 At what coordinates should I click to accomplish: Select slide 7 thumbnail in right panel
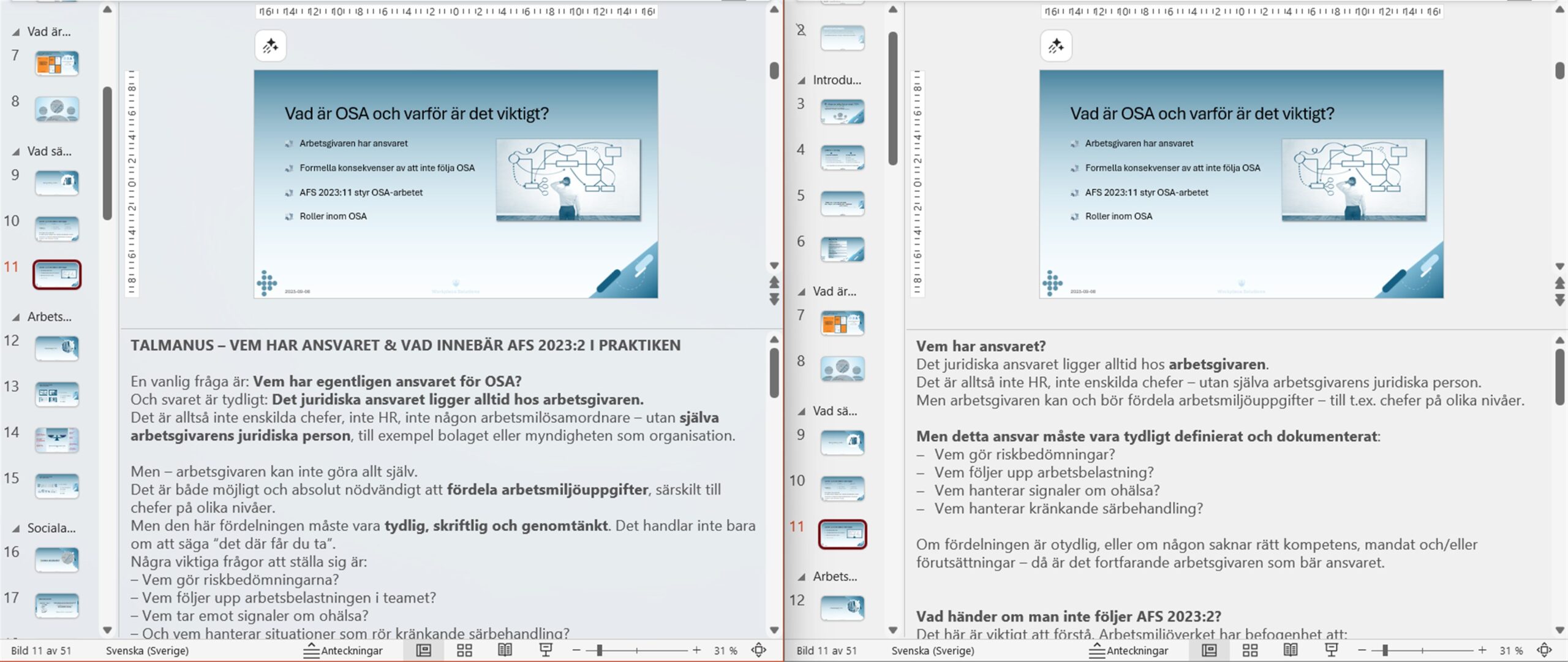coord(842,323)
